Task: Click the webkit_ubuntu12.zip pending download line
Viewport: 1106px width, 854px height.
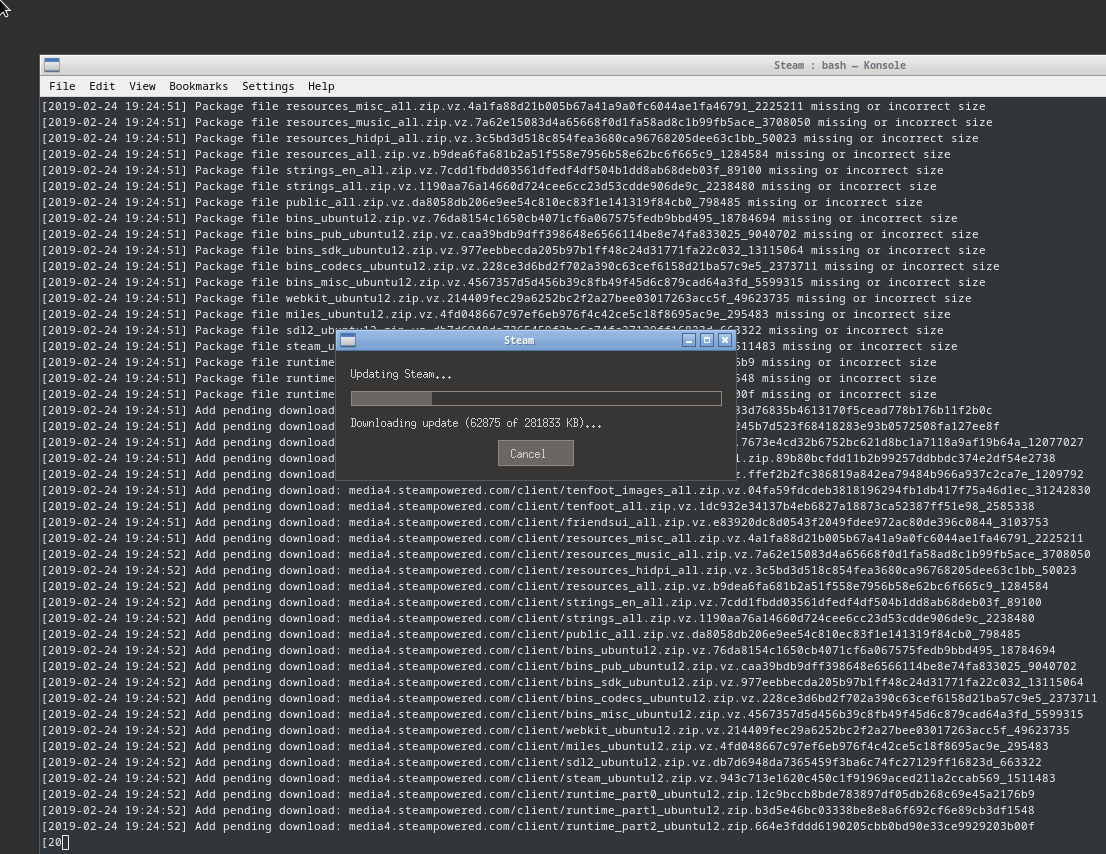Action: pos(555,731)
